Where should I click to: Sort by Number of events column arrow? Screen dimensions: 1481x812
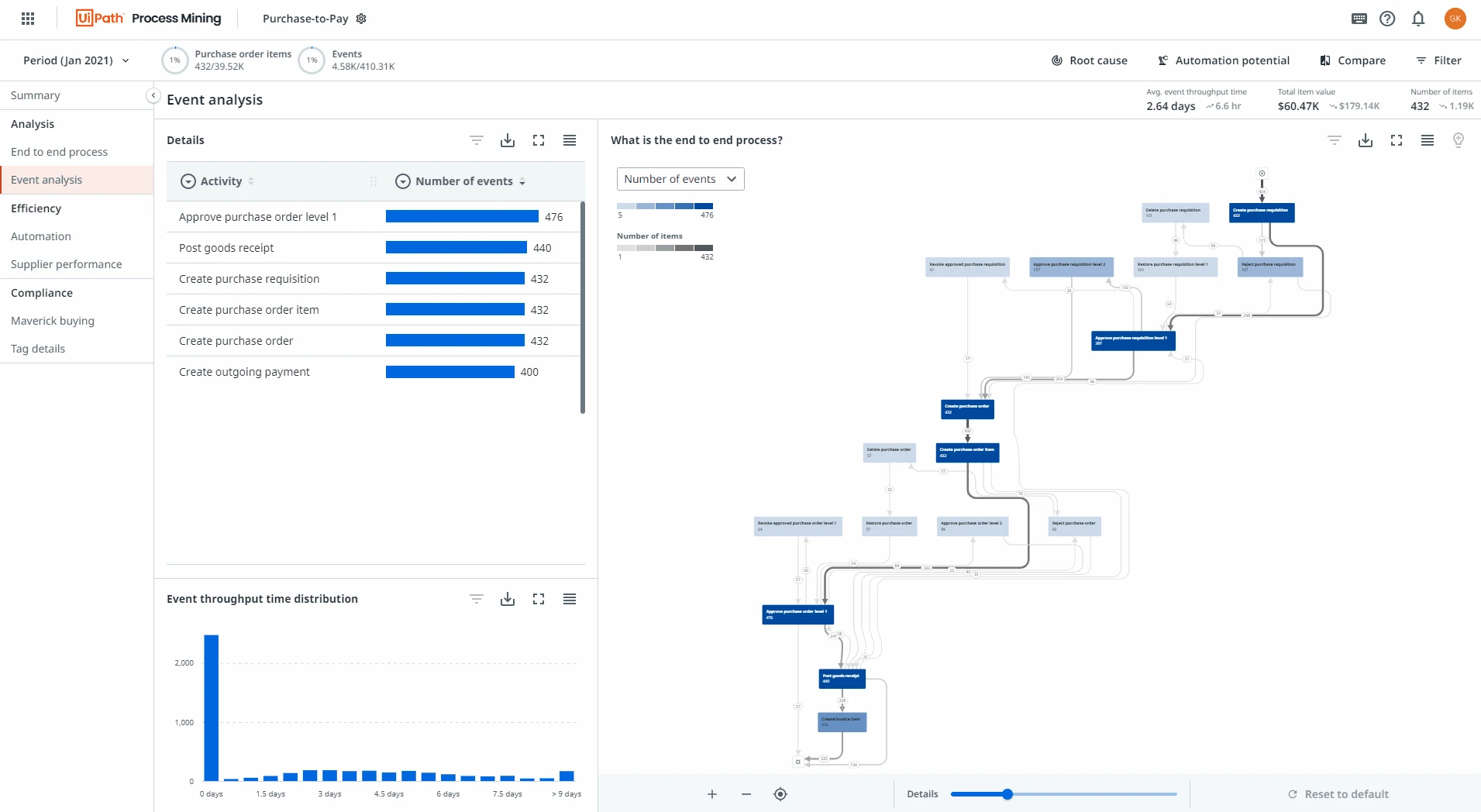coord(522,181)
